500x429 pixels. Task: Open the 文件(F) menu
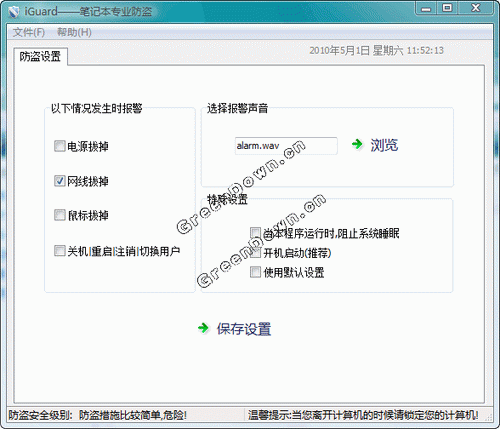(29, 32)
